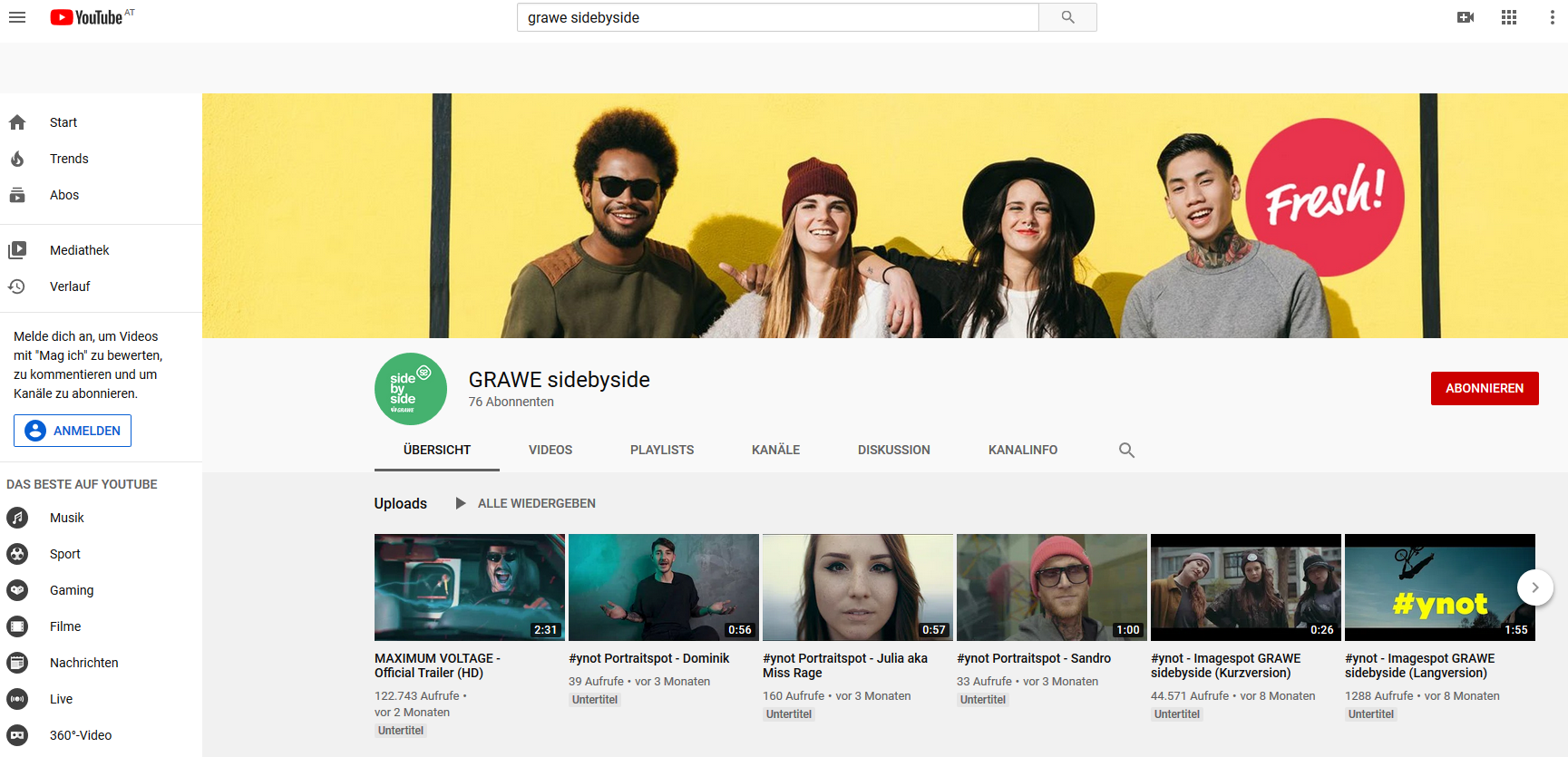
Task: Click the Live broadcast icon
Action: (x=17, y=699)
